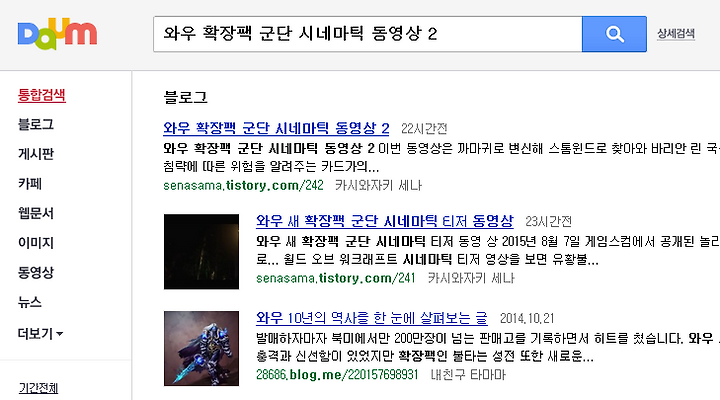Open the 시네마틱 티저 동영상 blog result title

point(384,221)
